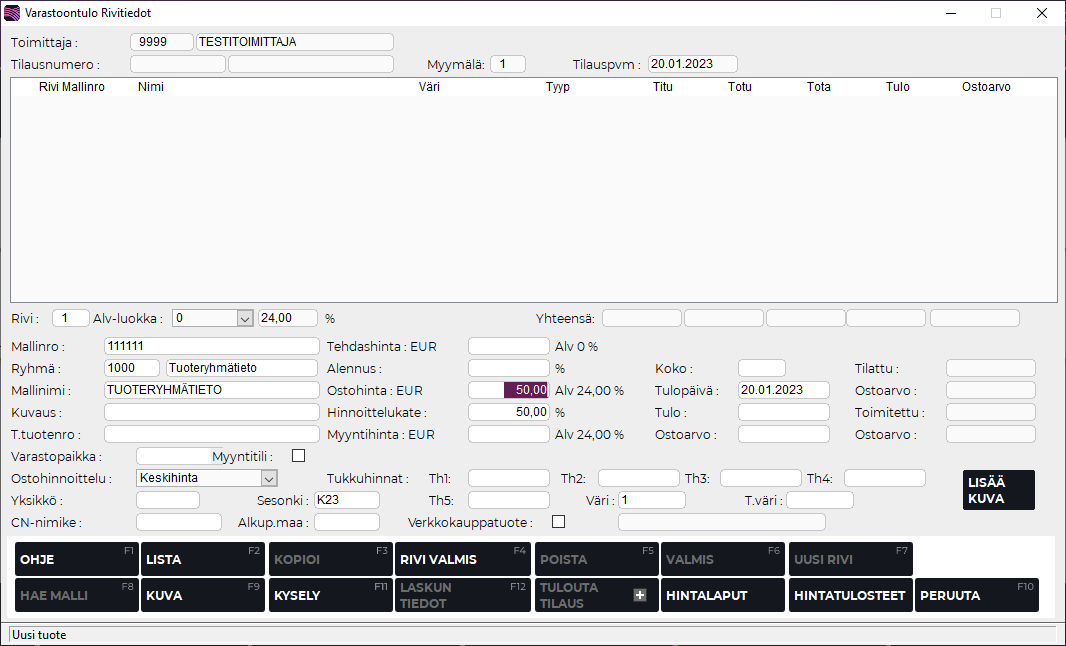Click the HINTATULOSTEET button

coord(850,595)
